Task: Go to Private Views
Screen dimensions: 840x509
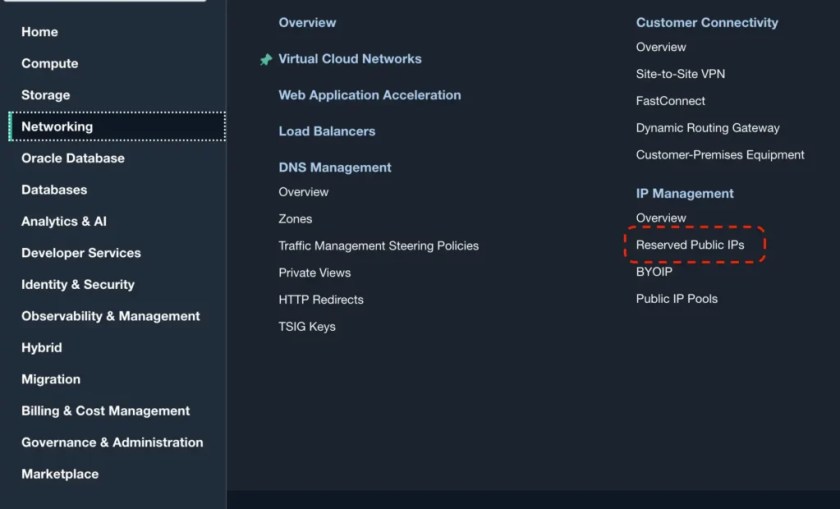Action: click(314, 273)
